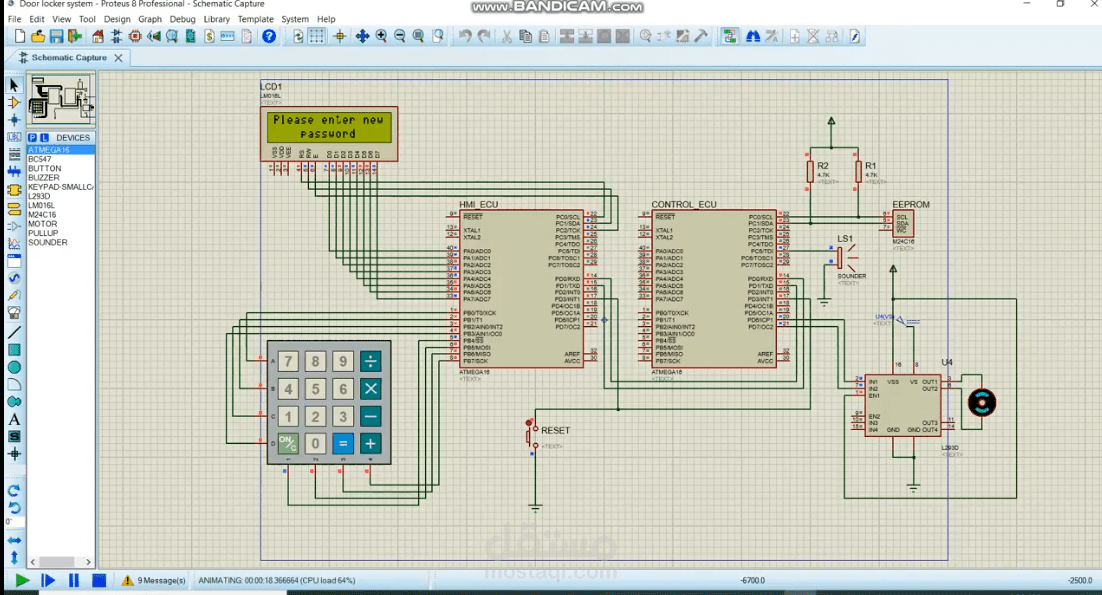Click the L library manage button
1102x595 pixels.
coord(44,138)
